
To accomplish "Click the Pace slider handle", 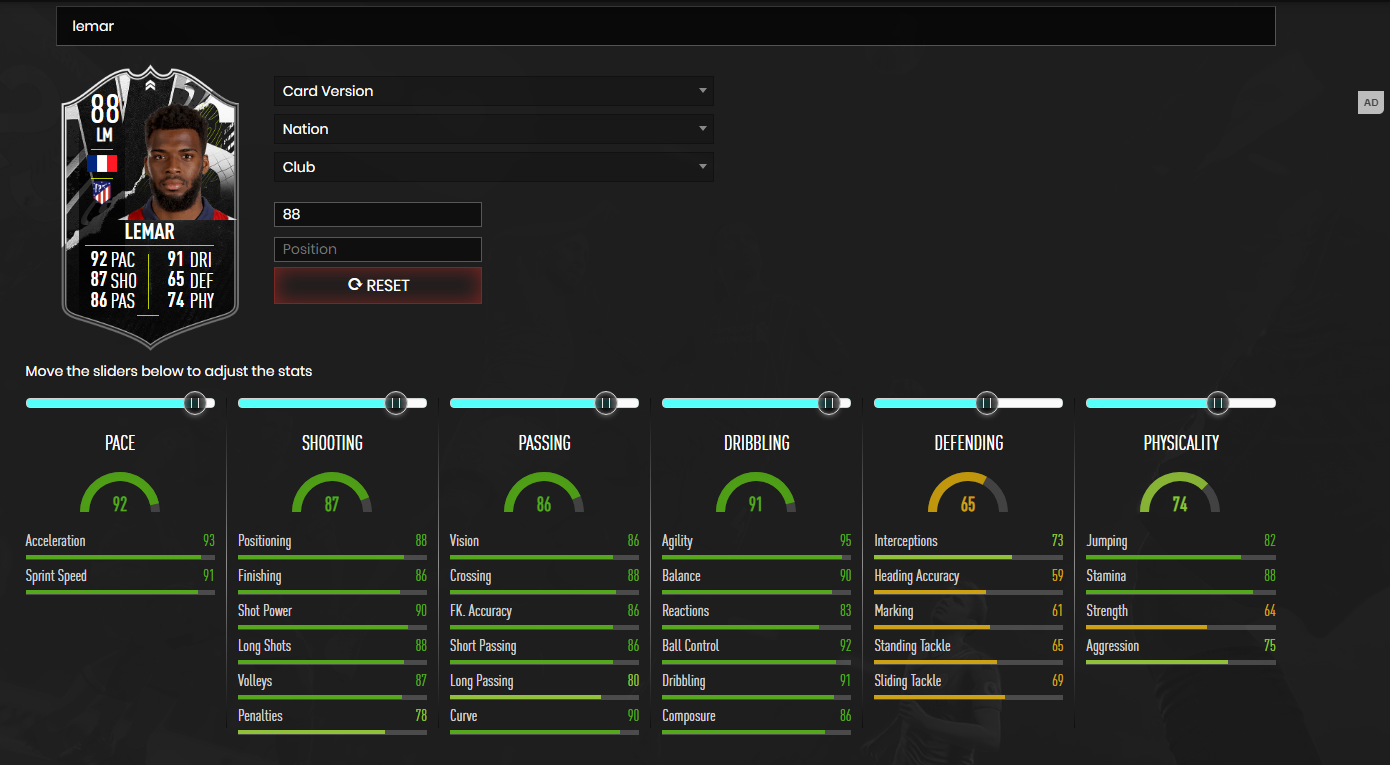I will [x=195, y=403].
